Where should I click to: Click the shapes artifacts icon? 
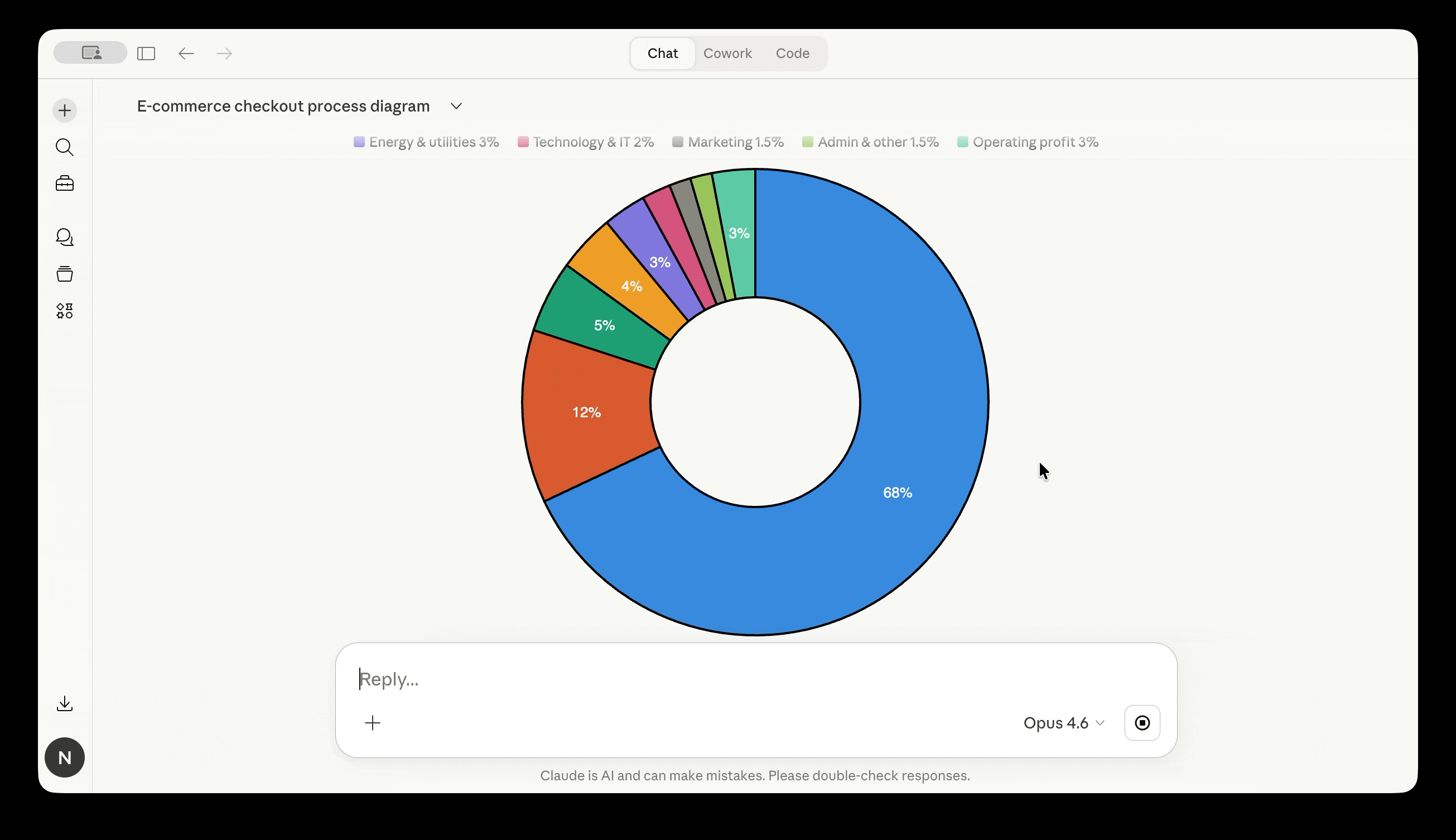tap(65, 311)
